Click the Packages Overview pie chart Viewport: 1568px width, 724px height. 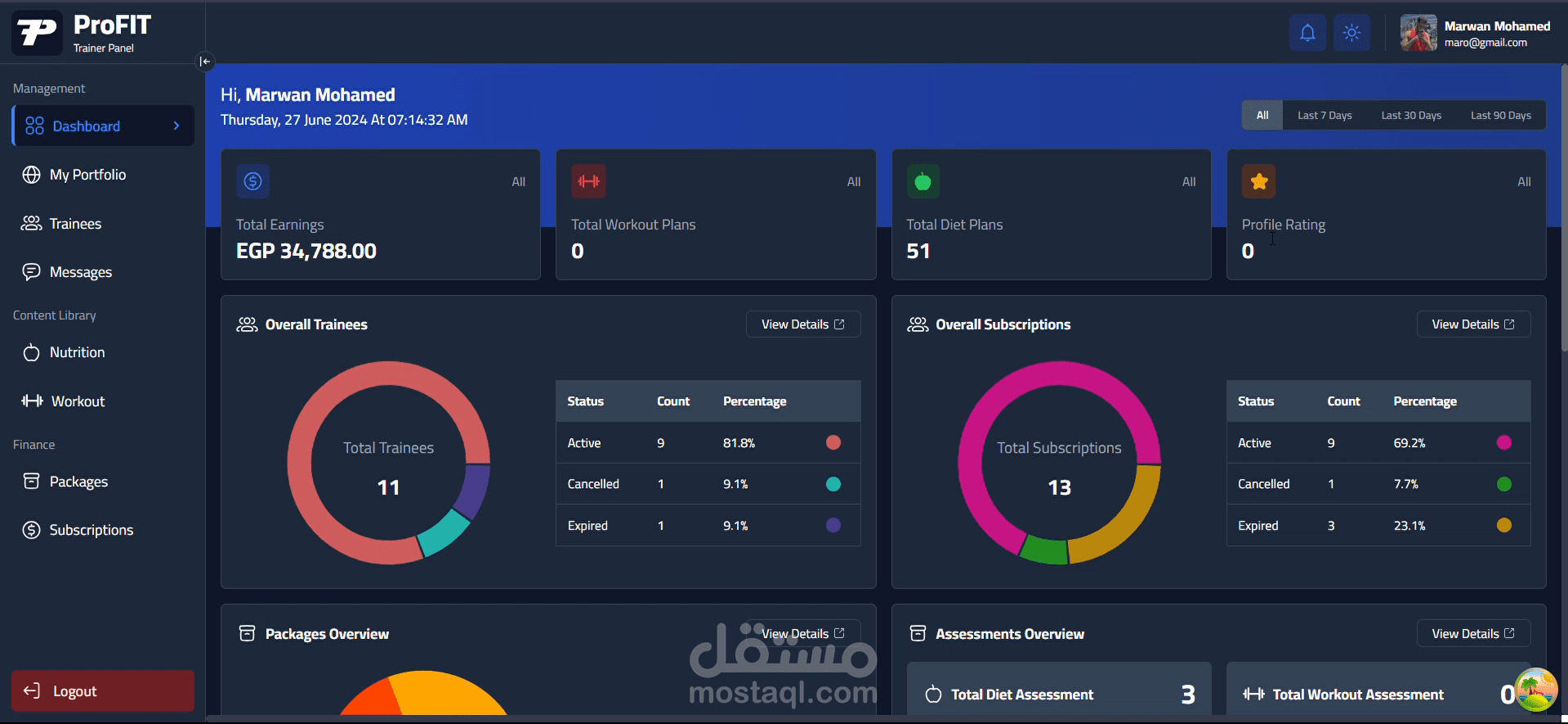click(x=422, y=695)
